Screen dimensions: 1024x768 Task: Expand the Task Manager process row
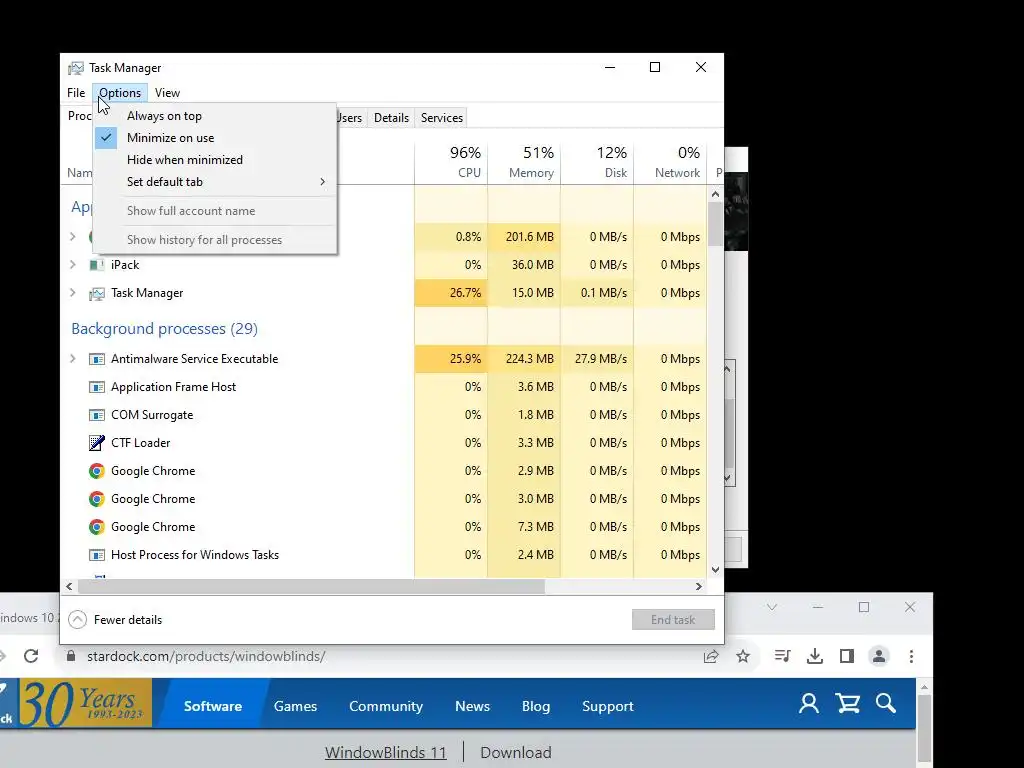[x=72, y=293]
